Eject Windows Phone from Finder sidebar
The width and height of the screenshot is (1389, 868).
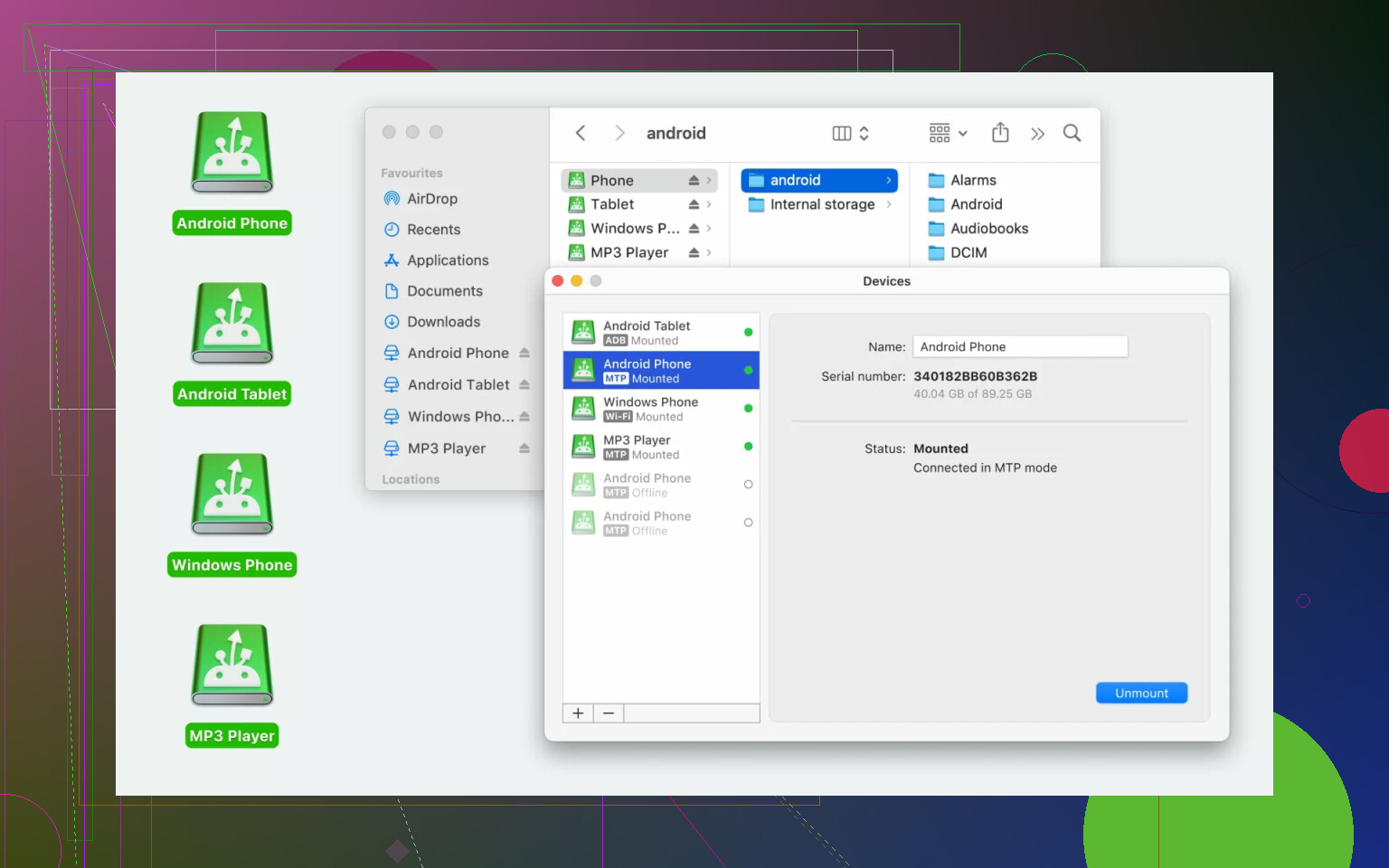(x=524, y=416)
